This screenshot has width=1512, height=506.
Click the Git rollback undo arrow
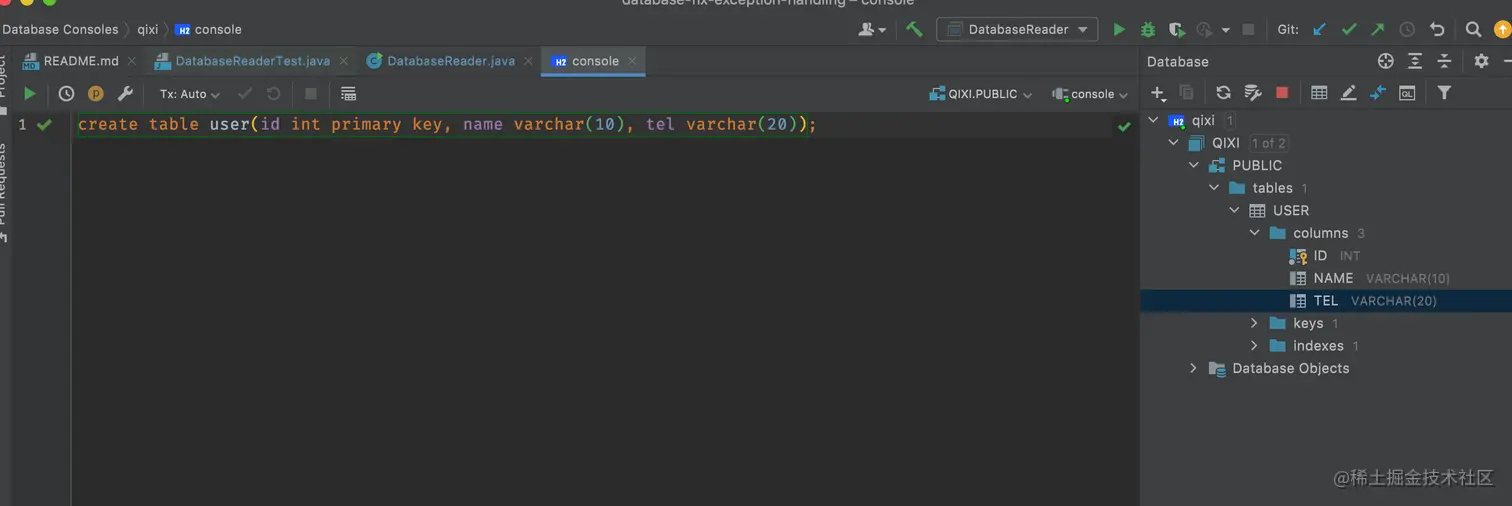(x=1437, y=29)
